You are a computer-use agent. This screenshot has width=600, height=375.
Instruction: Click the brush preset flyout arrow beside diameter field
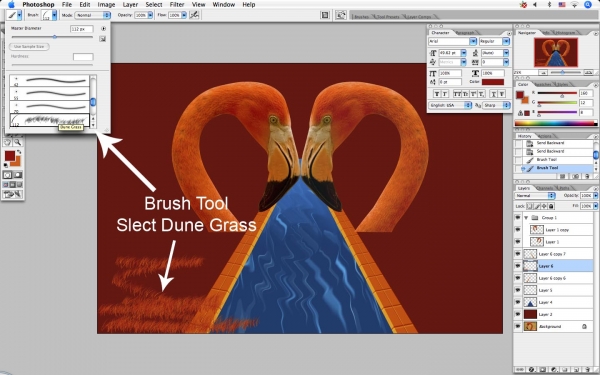click(x=103, y=29)
